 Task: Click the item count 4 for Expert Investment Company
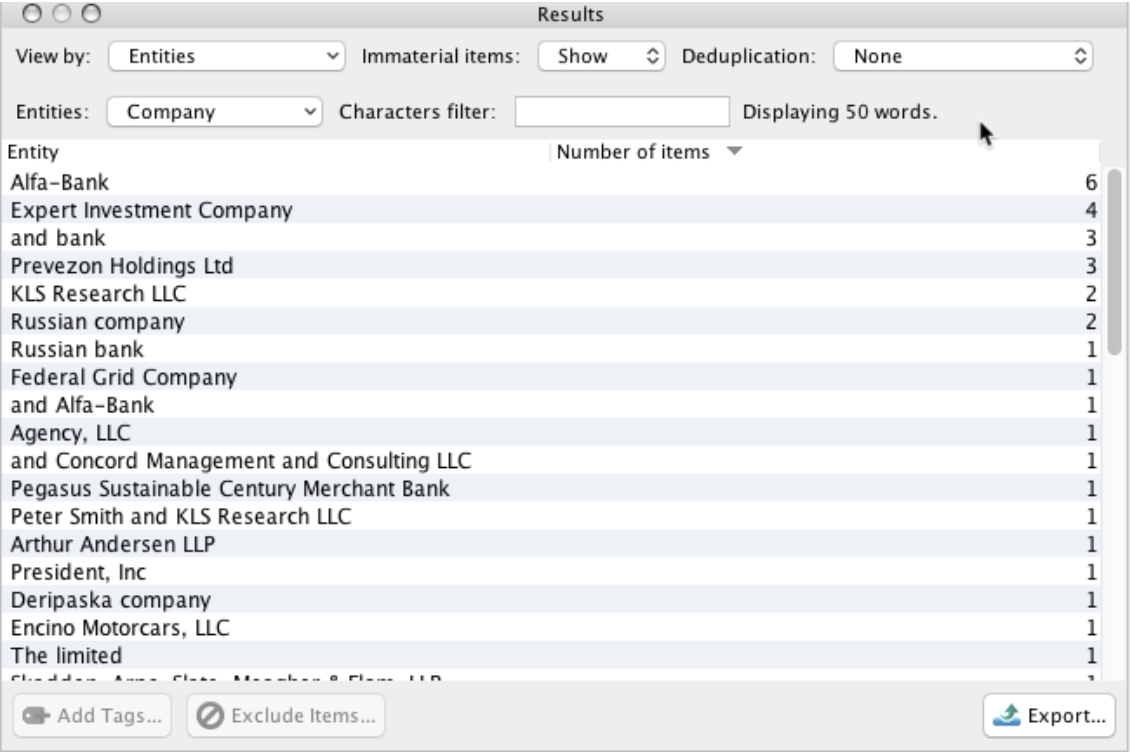coord(1091,210)
